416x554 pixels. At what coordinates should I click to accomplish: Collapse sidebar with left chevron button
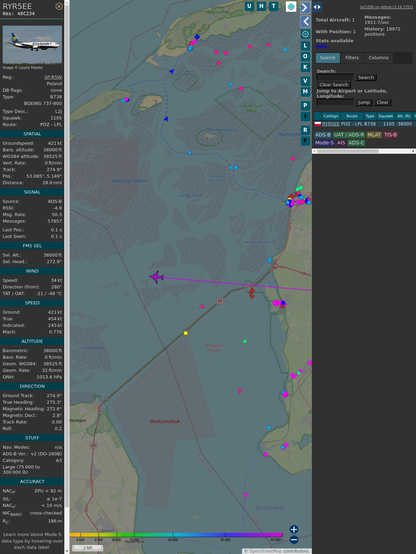coord(305,22)
